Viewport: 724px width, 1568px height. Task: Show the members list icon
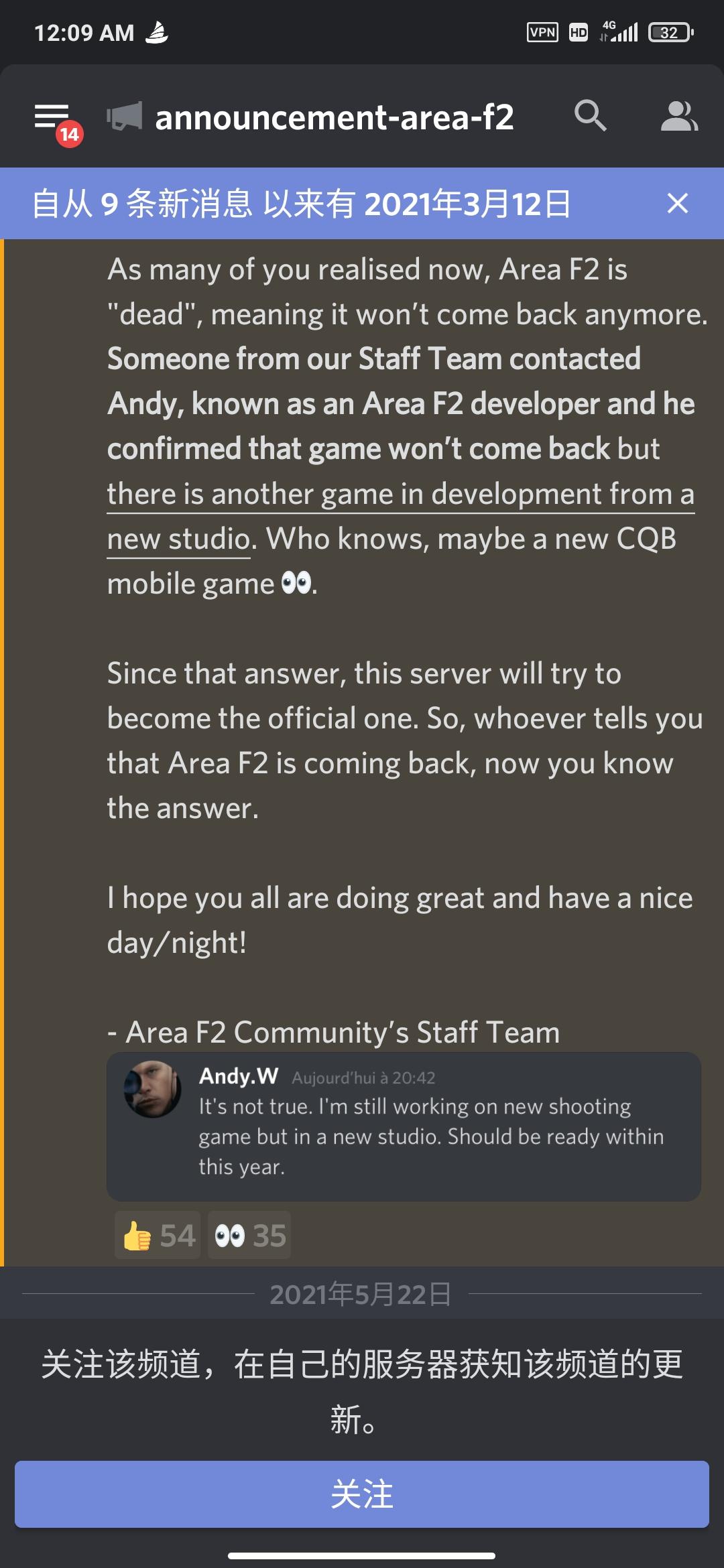coord(679,116)
